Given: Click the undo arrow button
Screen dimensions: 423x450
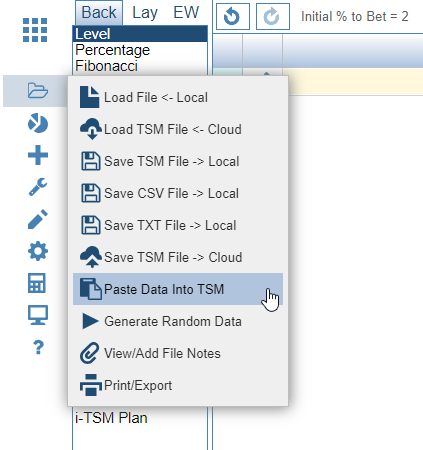Looking at the screenshot, I should point(233,16).
